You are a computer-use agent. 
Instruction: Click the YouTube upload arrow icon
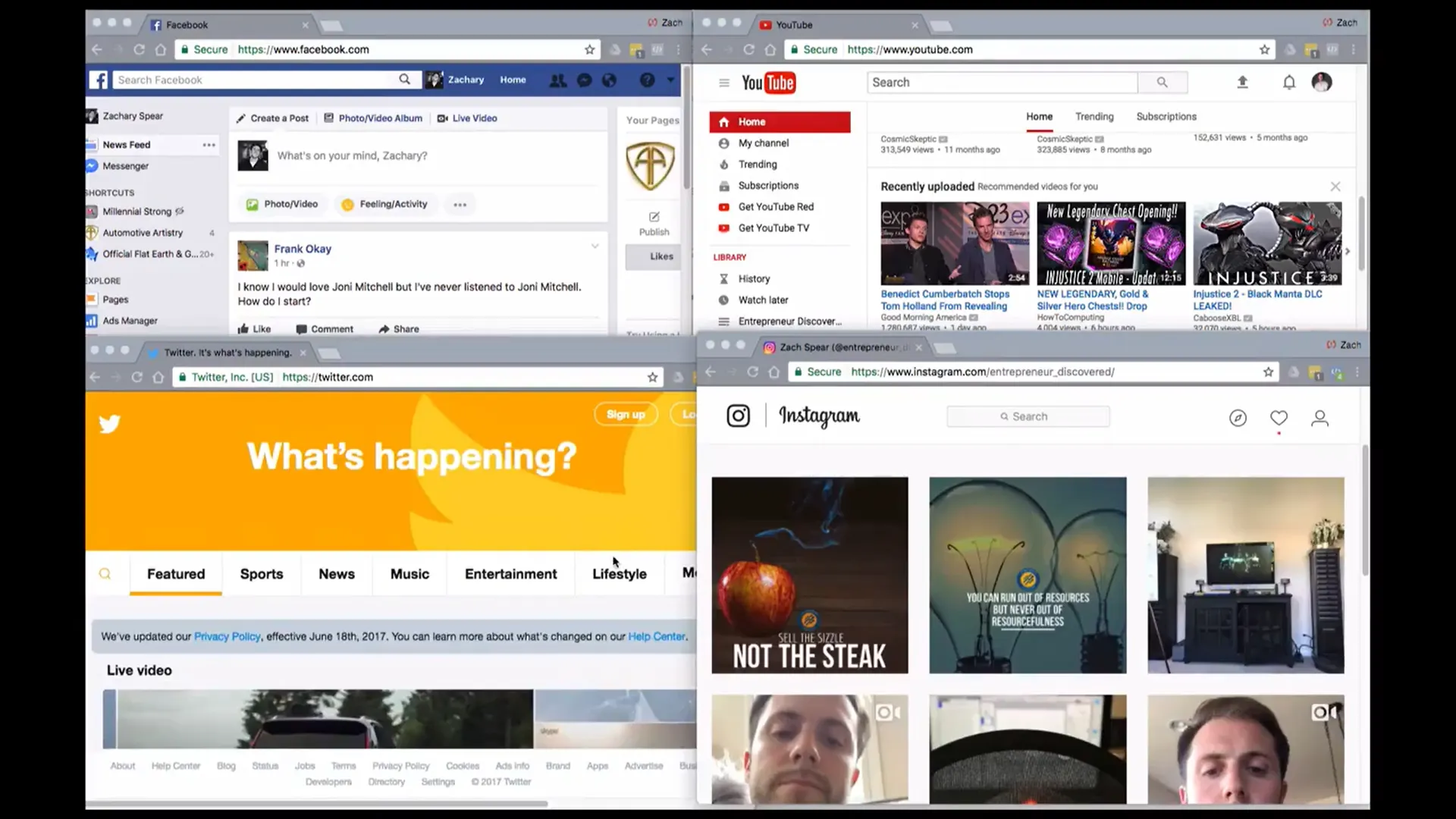pos(1242,82)
